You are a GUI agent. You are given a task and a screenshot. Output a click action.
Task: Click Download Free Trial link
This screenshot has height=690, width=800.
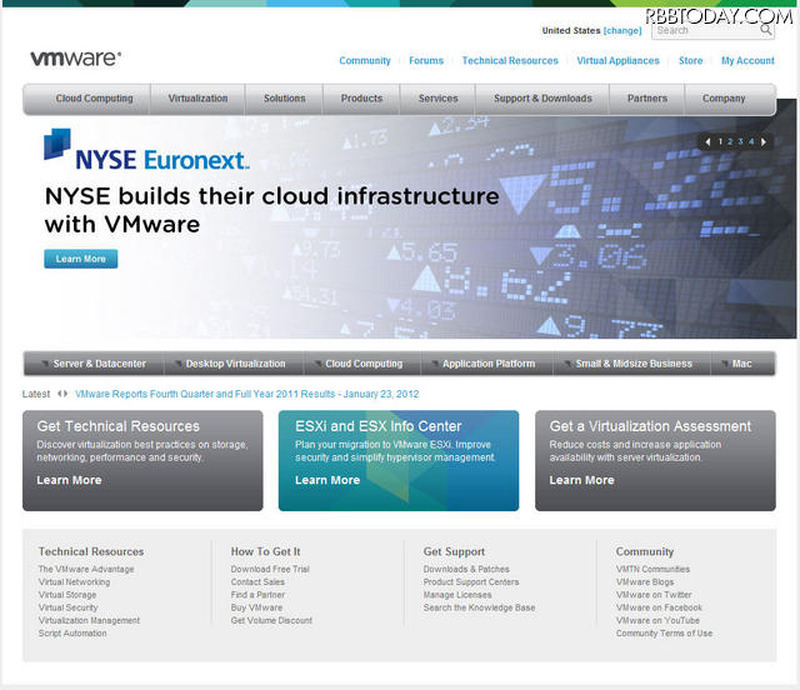(270, 569)
